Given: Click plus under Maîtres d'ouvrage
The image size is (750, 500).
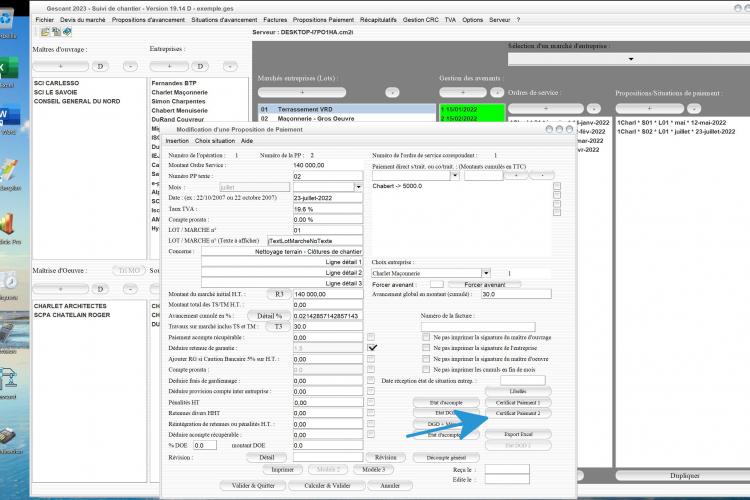Looking at the screenshot, I should (x=61, y=66).
